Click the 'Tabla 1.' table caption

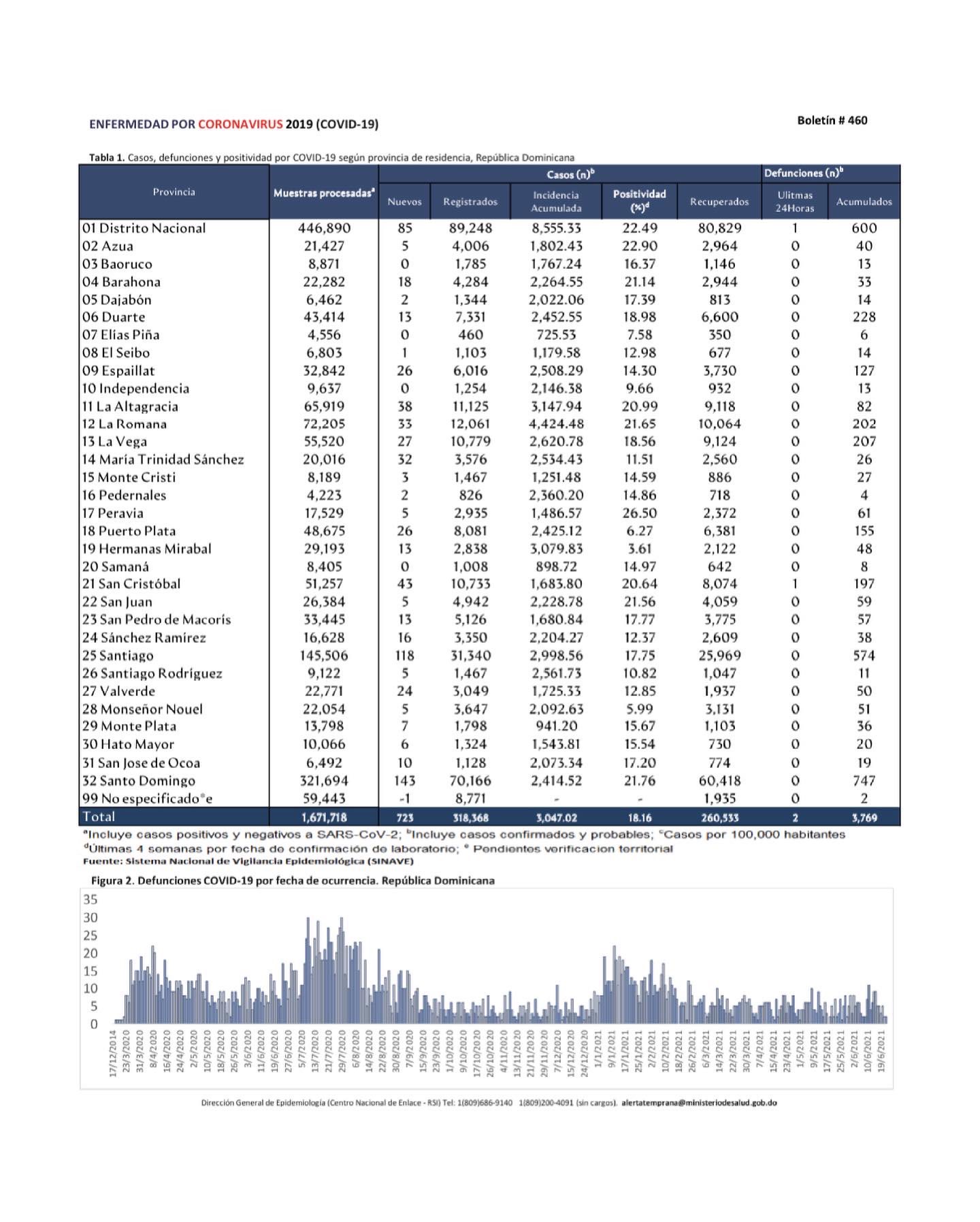pos(331,157)
